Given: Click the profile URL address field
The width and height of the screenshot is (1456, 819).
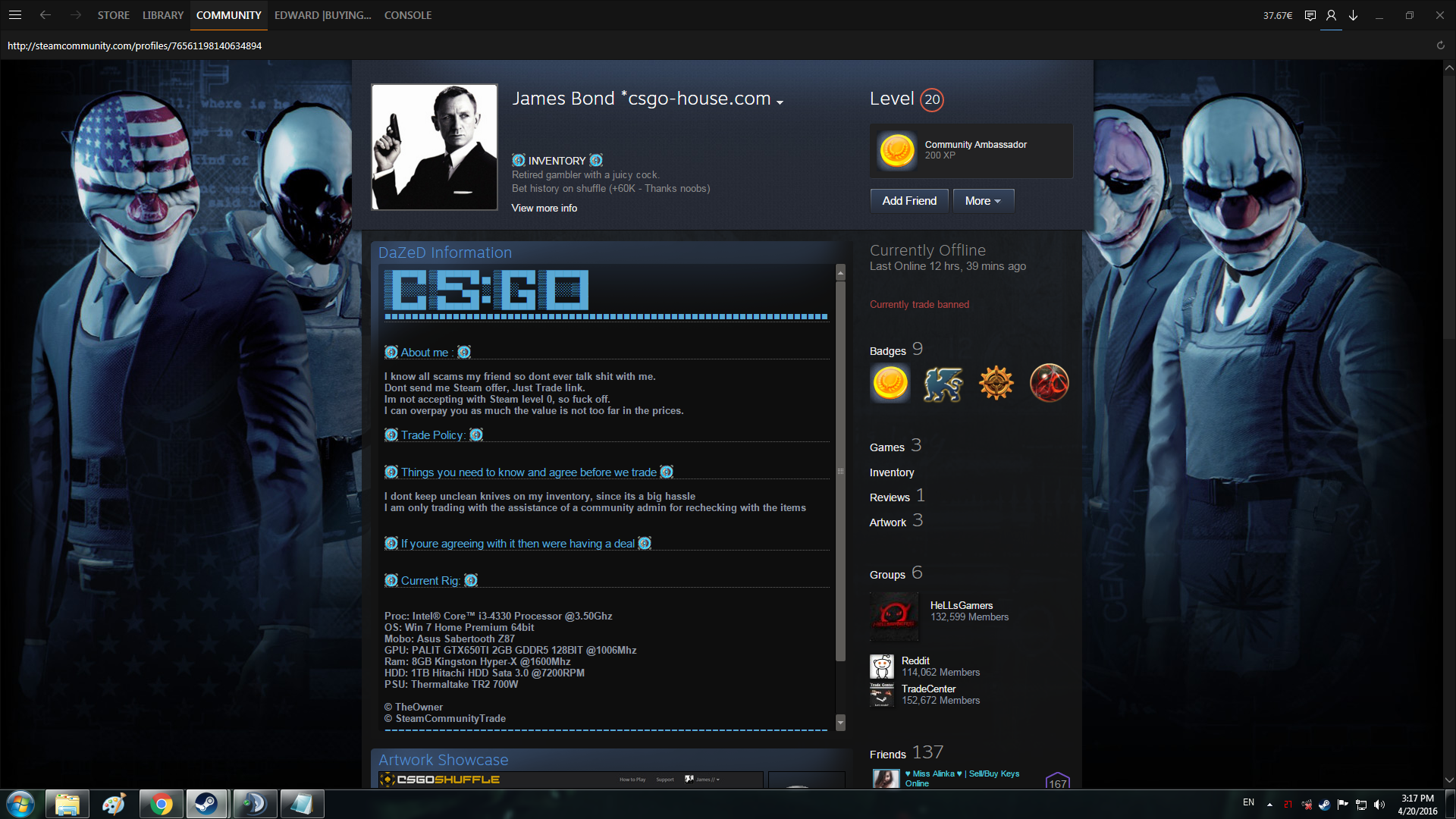Looking at the screenshot, I should tap(135, 45).
